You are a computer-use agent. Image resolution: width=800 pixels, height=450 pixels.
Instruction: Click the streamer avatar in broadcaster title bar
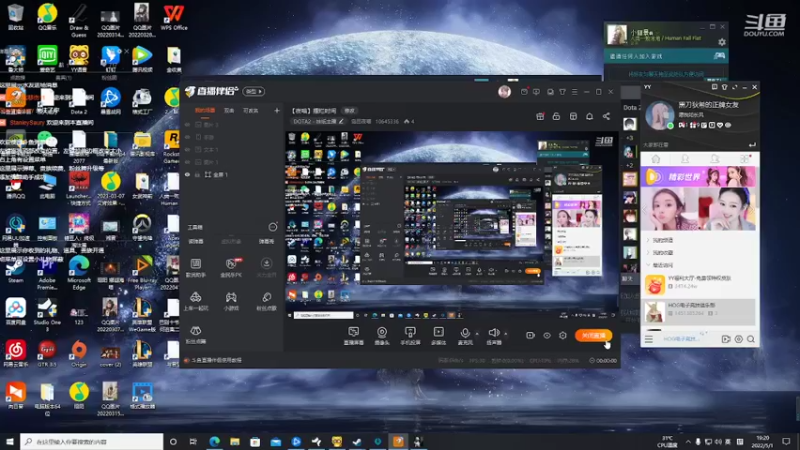[x=504, y=91]
